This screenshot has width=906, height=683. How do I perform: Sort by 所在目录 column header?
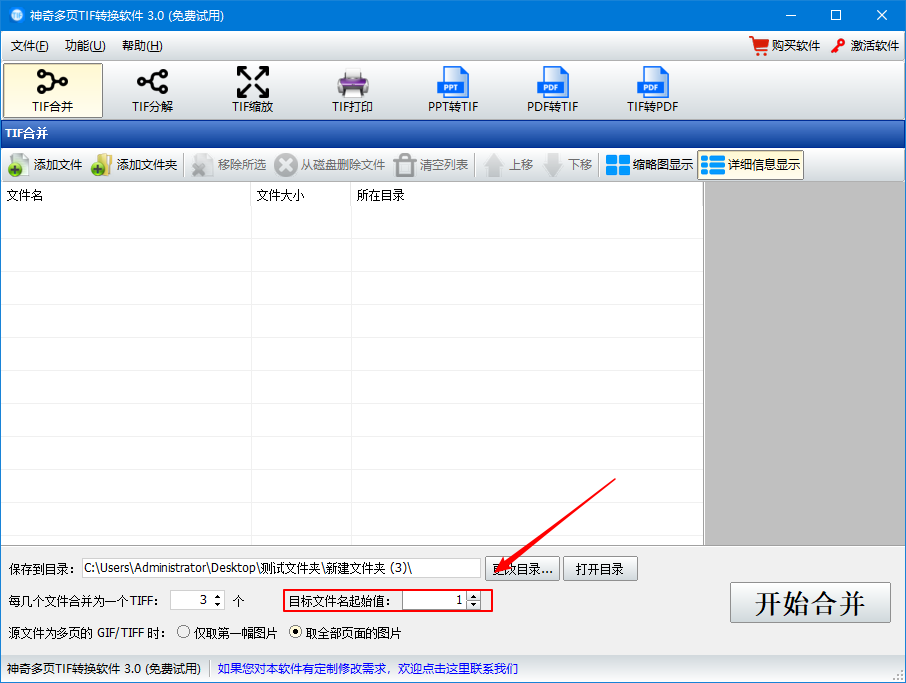(x=526, y=195)
